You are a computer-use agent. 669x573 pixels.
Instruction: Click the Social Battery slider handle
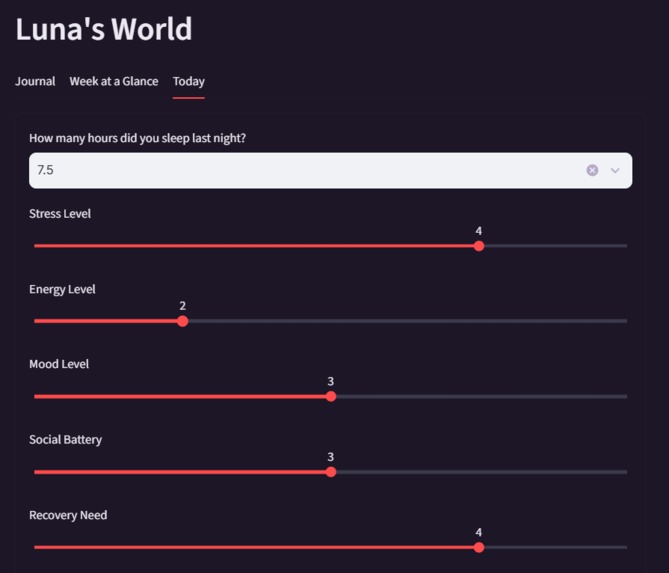pos(331,472)
